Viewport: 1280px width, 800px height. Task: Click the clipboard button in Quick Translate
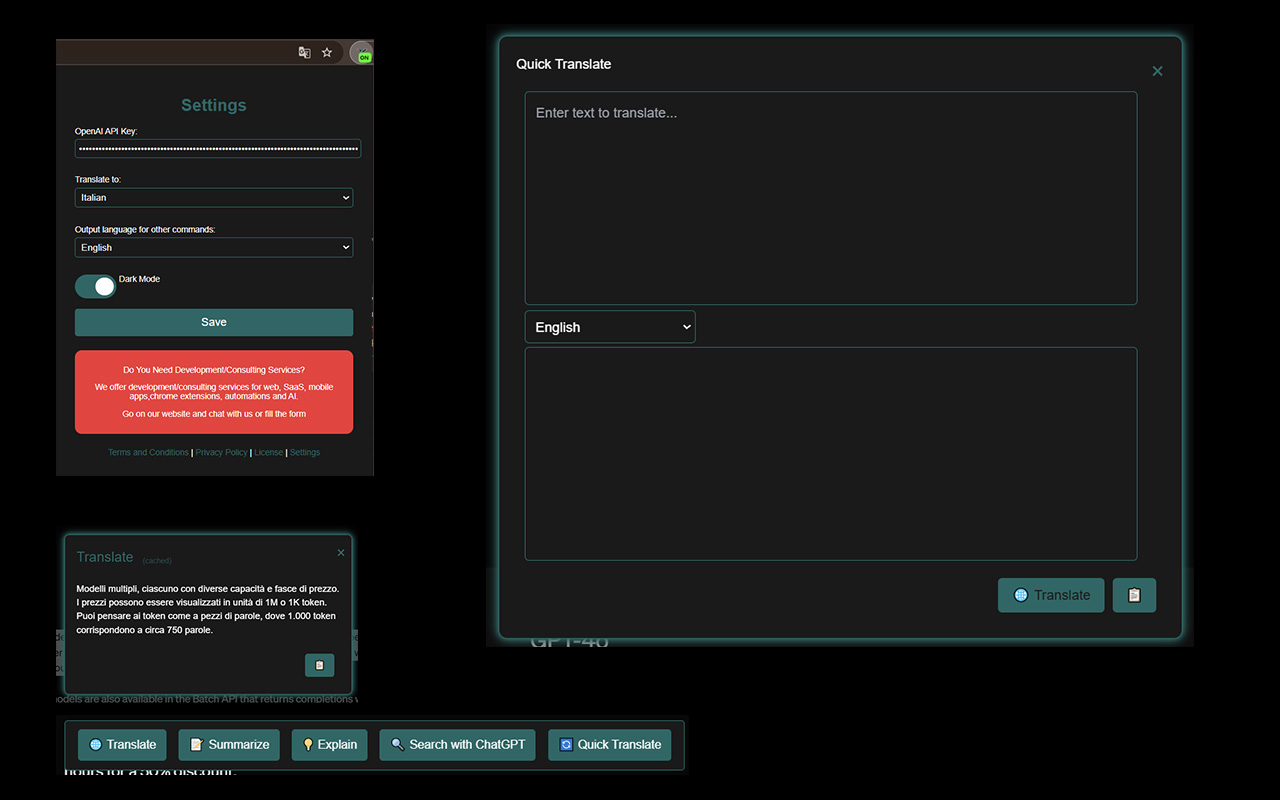[x=1134, y=595]
